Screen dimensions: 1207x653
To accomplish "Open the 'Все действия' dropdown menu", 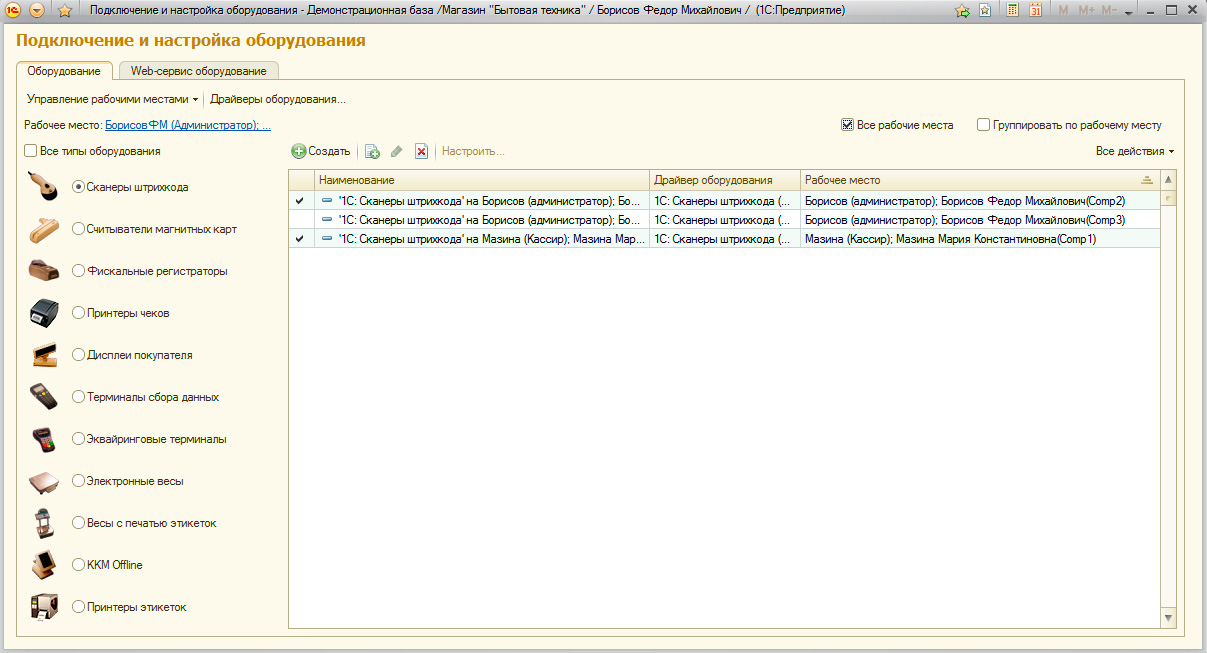I will (x=1134, y=151).
